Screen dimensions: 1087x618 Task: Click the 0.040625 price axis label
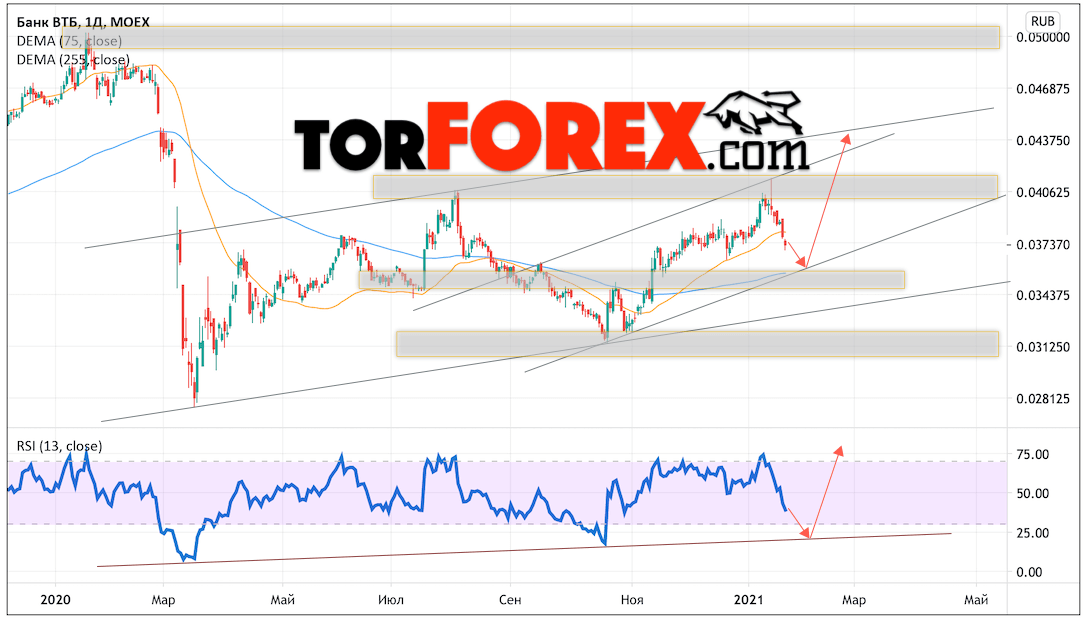coord(1043,193)
